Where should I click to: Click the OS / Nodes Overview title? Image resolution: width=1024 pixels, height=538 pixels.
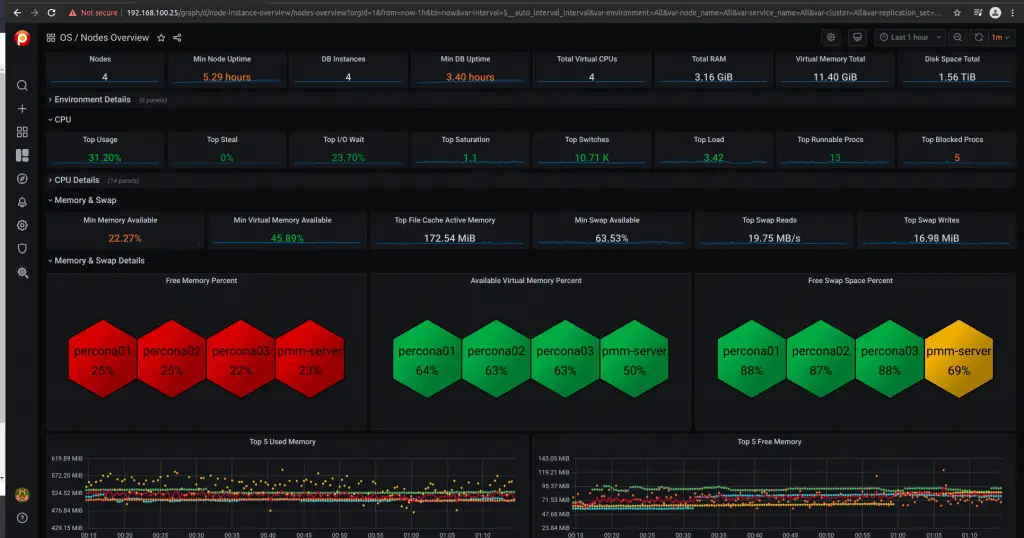(x=104, y=38)
